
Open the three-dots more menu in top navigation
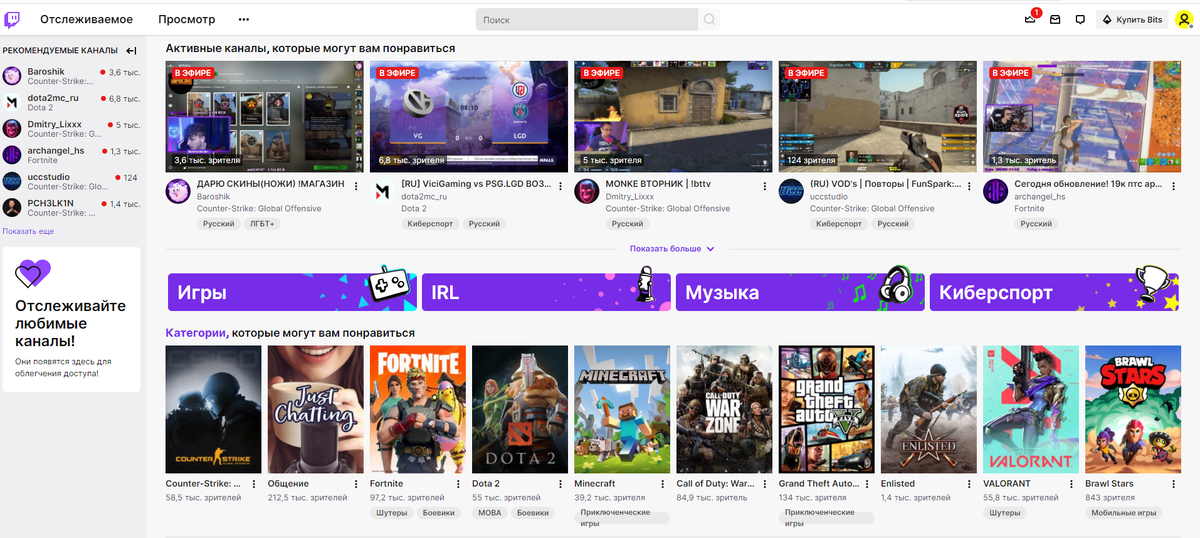[244, 19]
